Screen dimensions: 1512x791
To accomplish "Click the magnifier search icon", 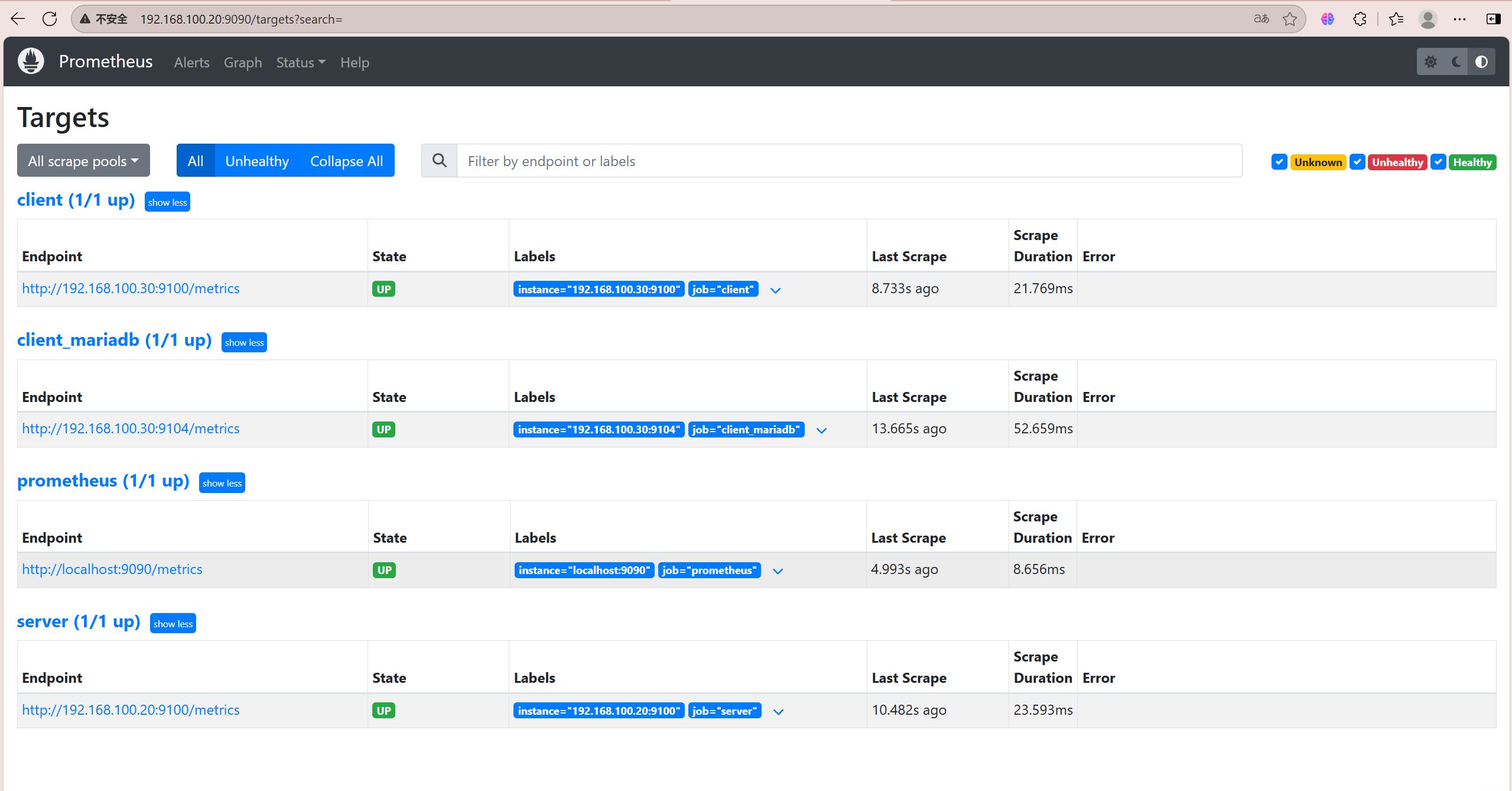I will (x=439, y=161).
